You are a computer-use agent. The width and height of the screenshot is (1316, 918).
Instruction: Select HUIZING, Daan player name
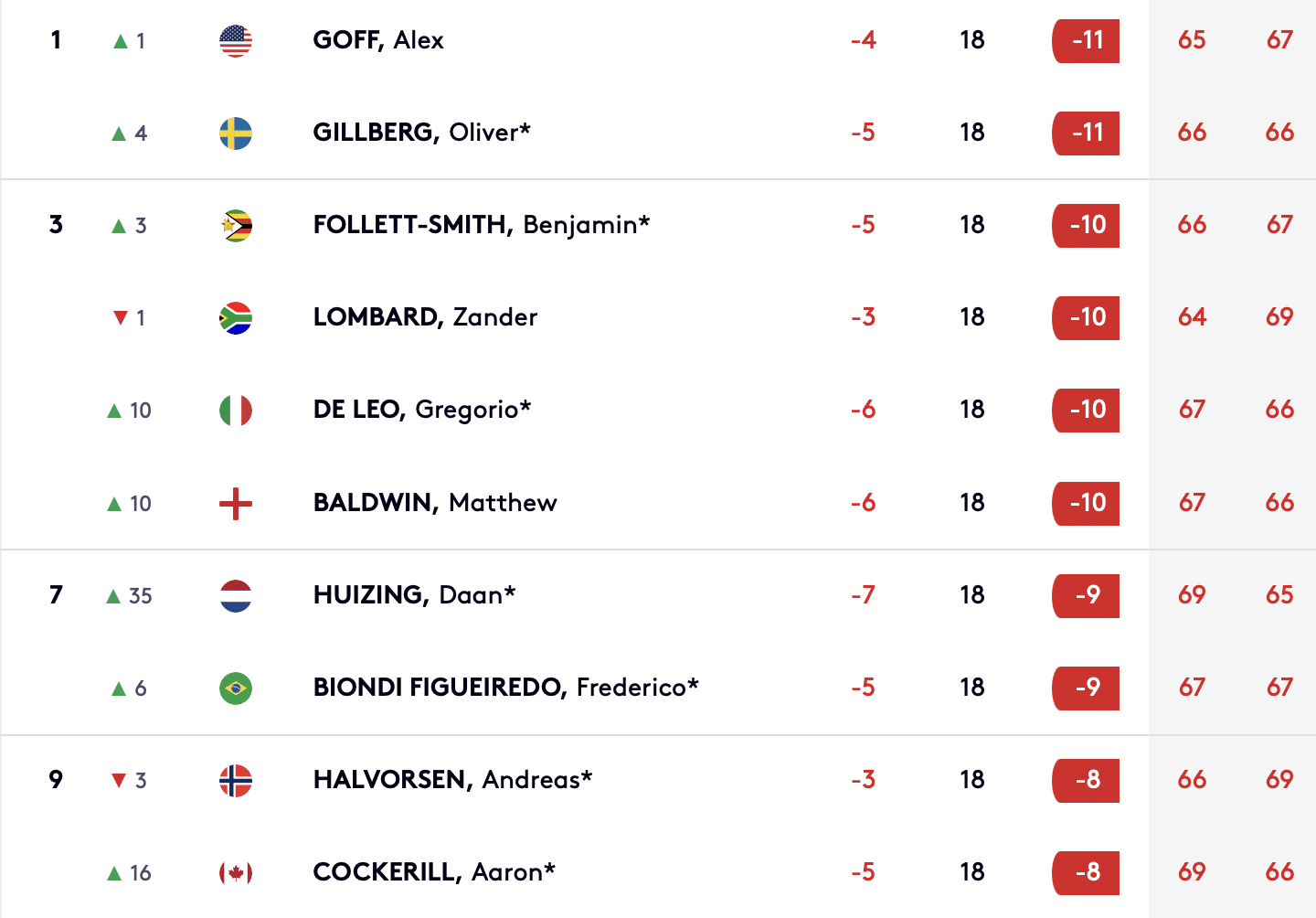[414, 595]
